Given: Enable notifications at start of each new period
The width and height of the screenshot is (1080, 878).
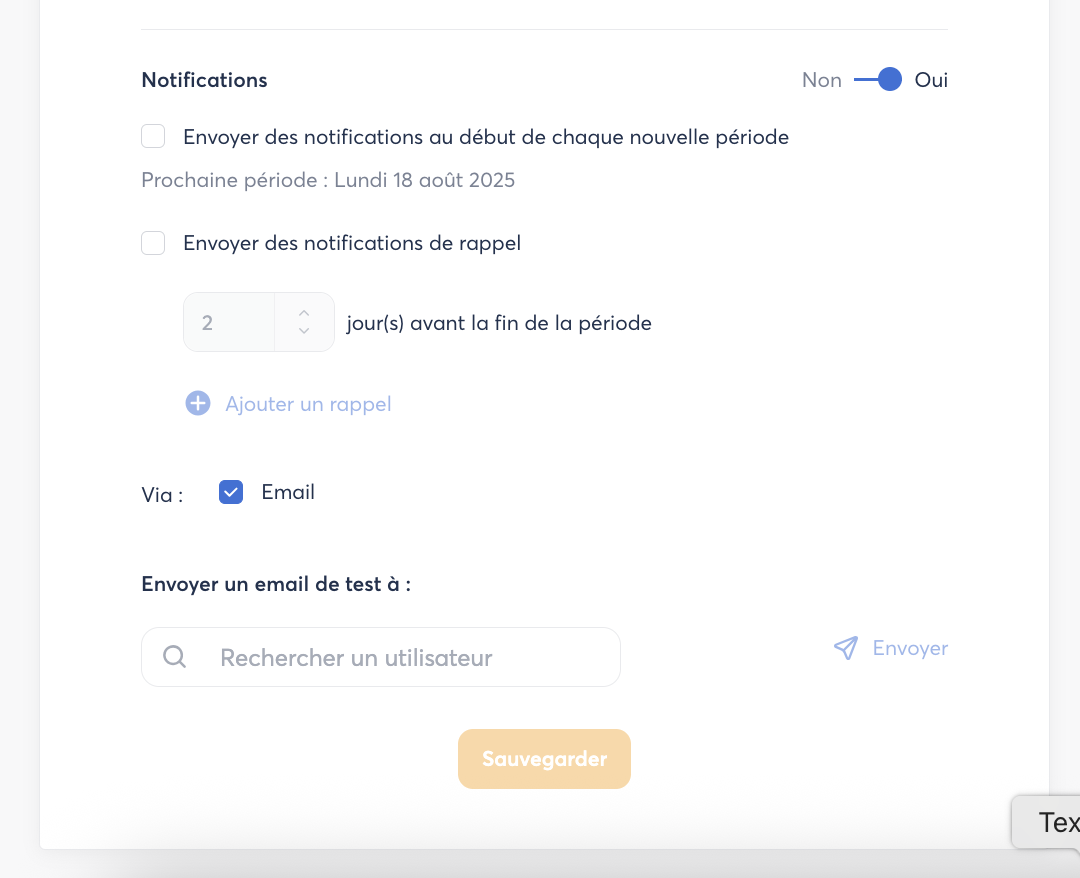Looking at the screenshot, I should click(x=153, y=137).
